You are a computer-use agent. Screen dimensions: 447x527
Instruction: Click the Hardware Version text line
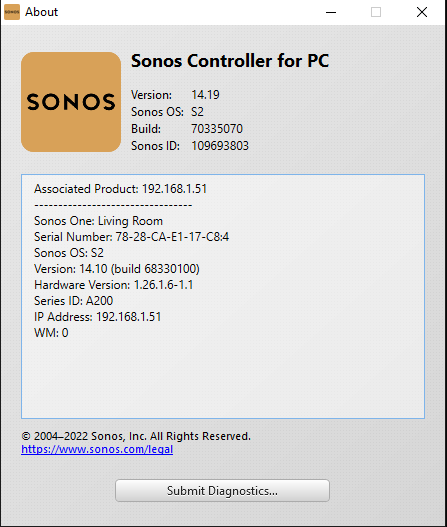coord(114,285)
